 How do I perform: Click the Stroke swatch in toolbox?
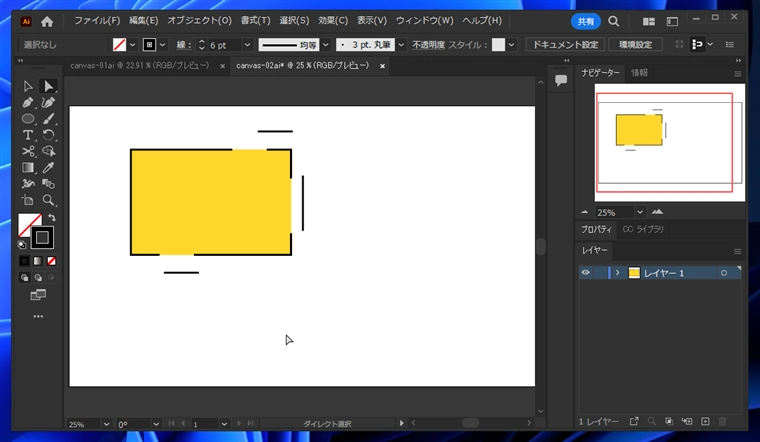pyautogui.click(x=42, y=237)
